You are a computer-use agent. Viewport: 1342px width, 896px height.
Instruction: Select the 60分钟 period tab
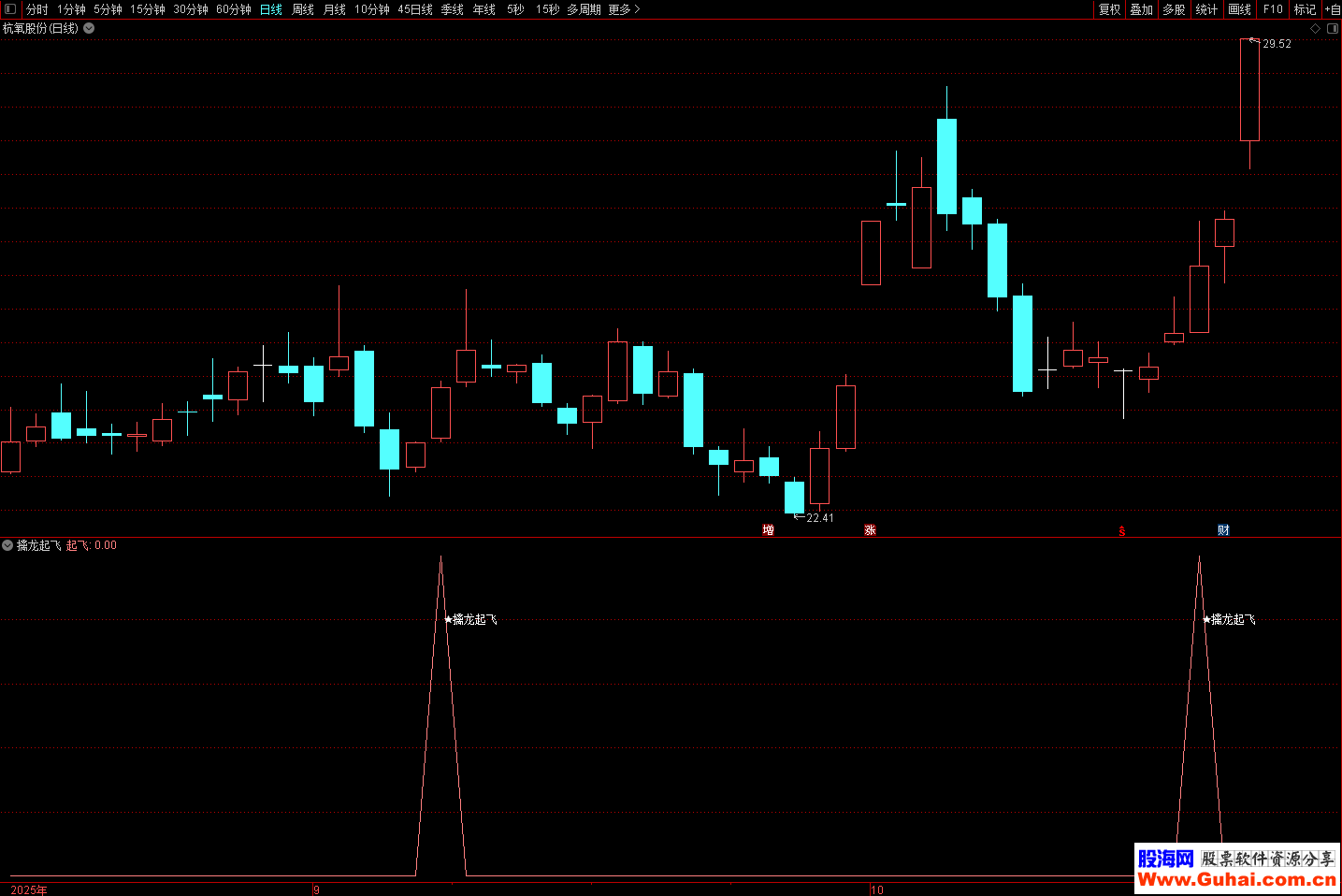234,9
